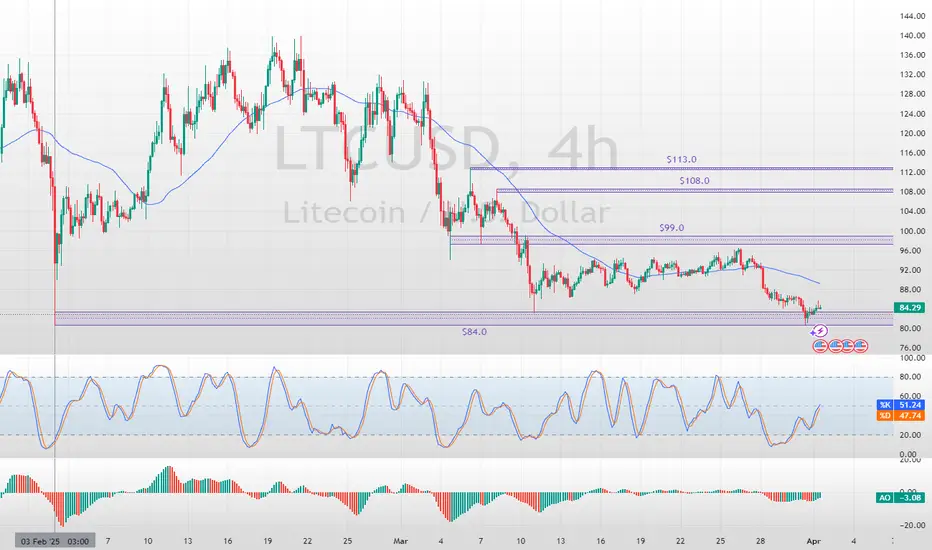Click the orange %D 47.74 stochastic label
Viewport: 932px width, 550px height.
900,416
